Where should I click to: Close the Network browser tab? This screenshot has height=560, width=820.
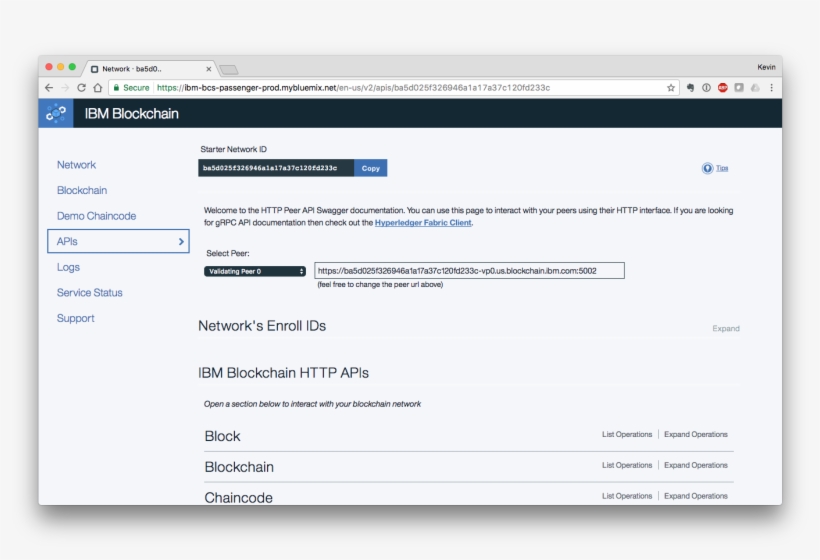pos(209,69)
